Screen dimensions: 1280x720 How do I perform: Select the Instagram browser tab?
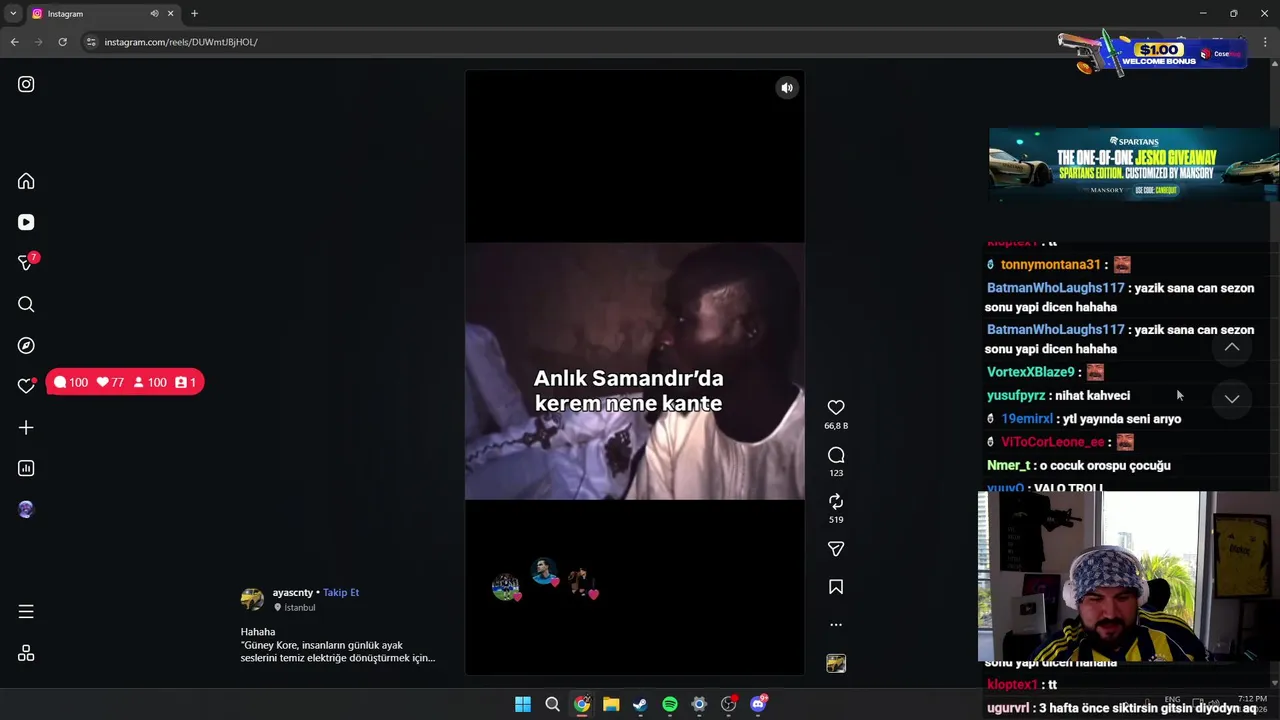[103, 14]
